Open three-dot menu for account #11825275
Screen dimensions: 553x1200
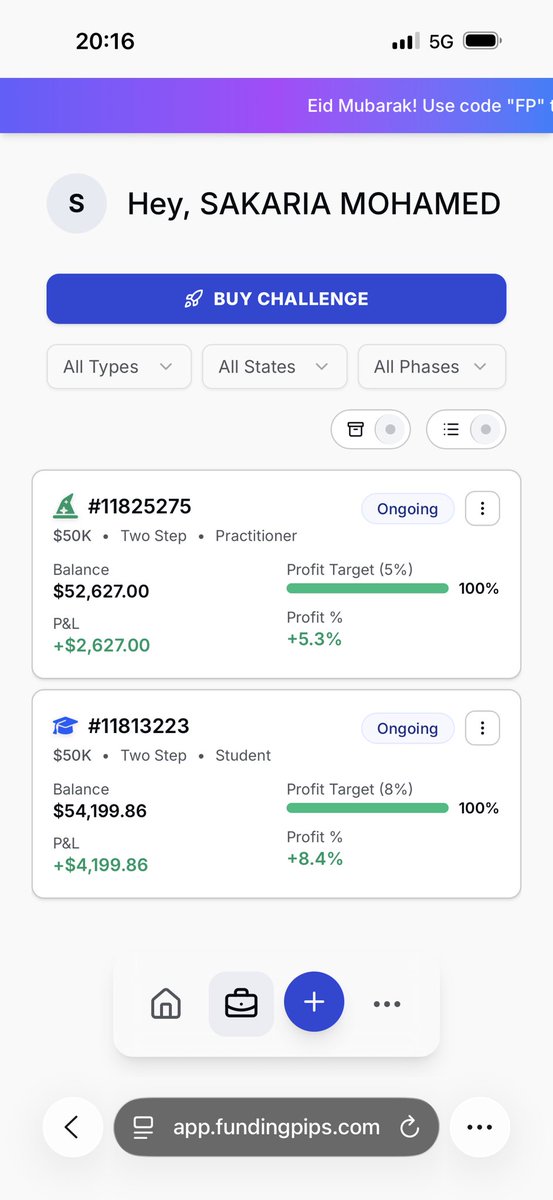tap(482, 509)
